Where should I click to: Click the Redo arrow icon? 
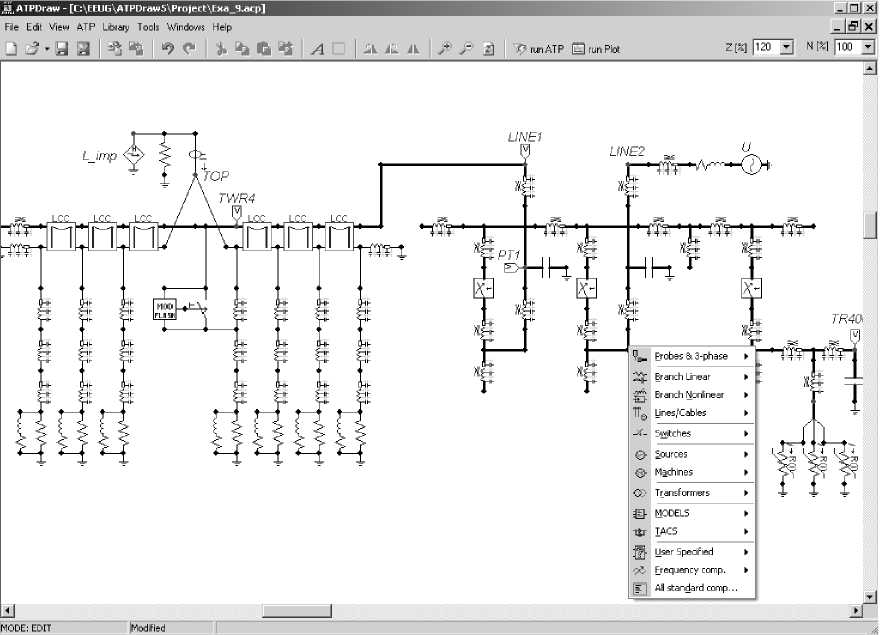point(189,48)
